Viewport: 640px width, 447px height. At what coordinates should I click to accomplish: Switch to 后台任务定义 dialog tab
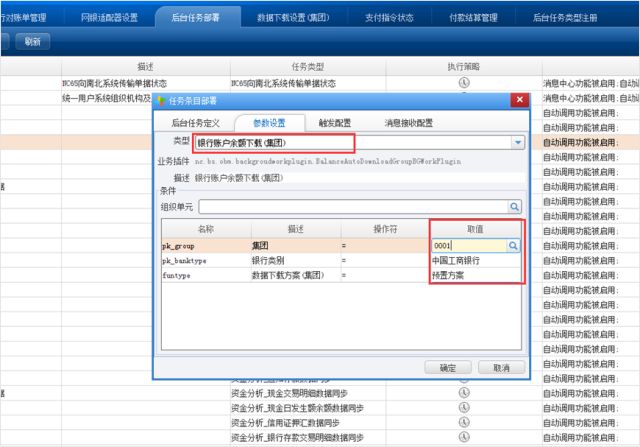(x=195, y=123)
